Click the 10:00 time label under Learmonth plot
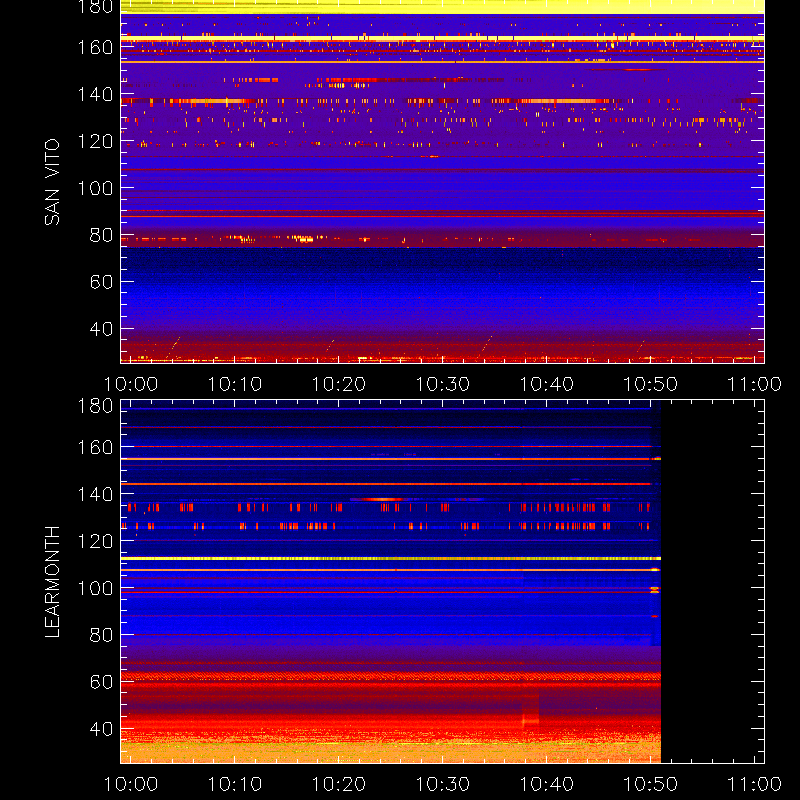Screen dimensions: 800x800 [131, 784]
